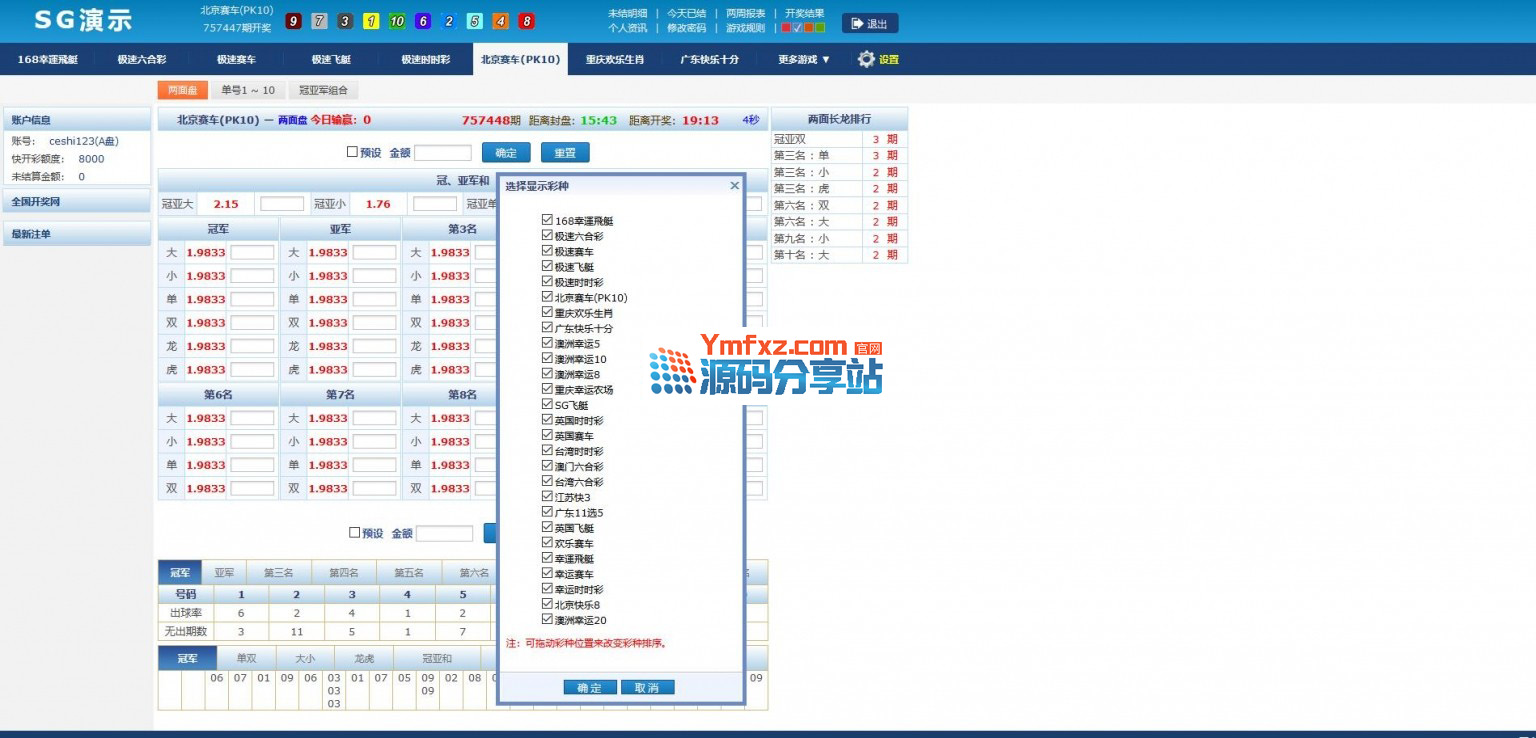Click the 退出 logout button
Screen dimensions: 1536x738
coord(869,23)
